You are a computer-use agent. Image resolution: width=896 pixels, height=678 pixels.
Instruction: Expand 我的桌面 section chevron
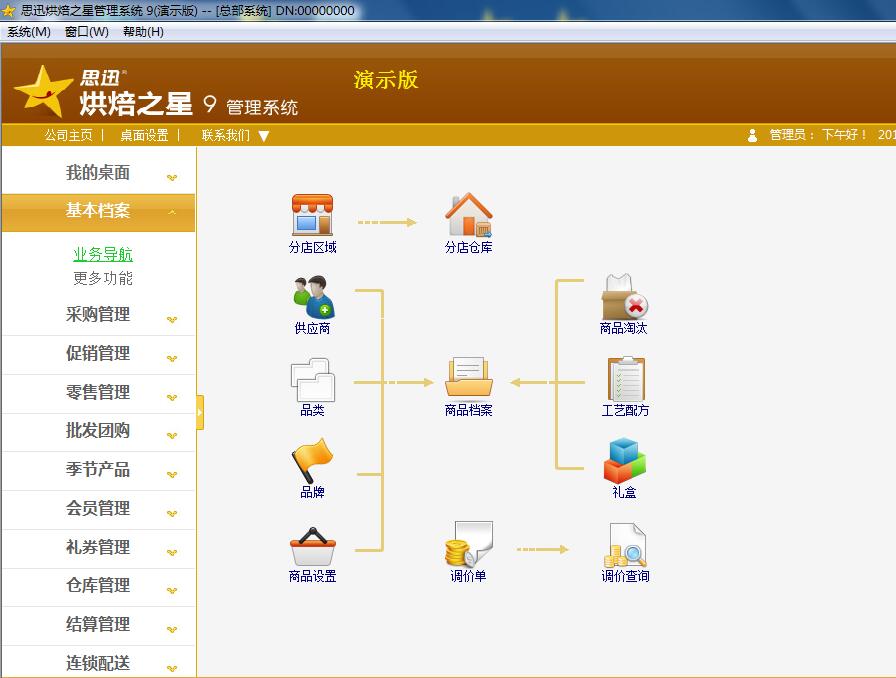pyautogui.click(x=171, y=177)
